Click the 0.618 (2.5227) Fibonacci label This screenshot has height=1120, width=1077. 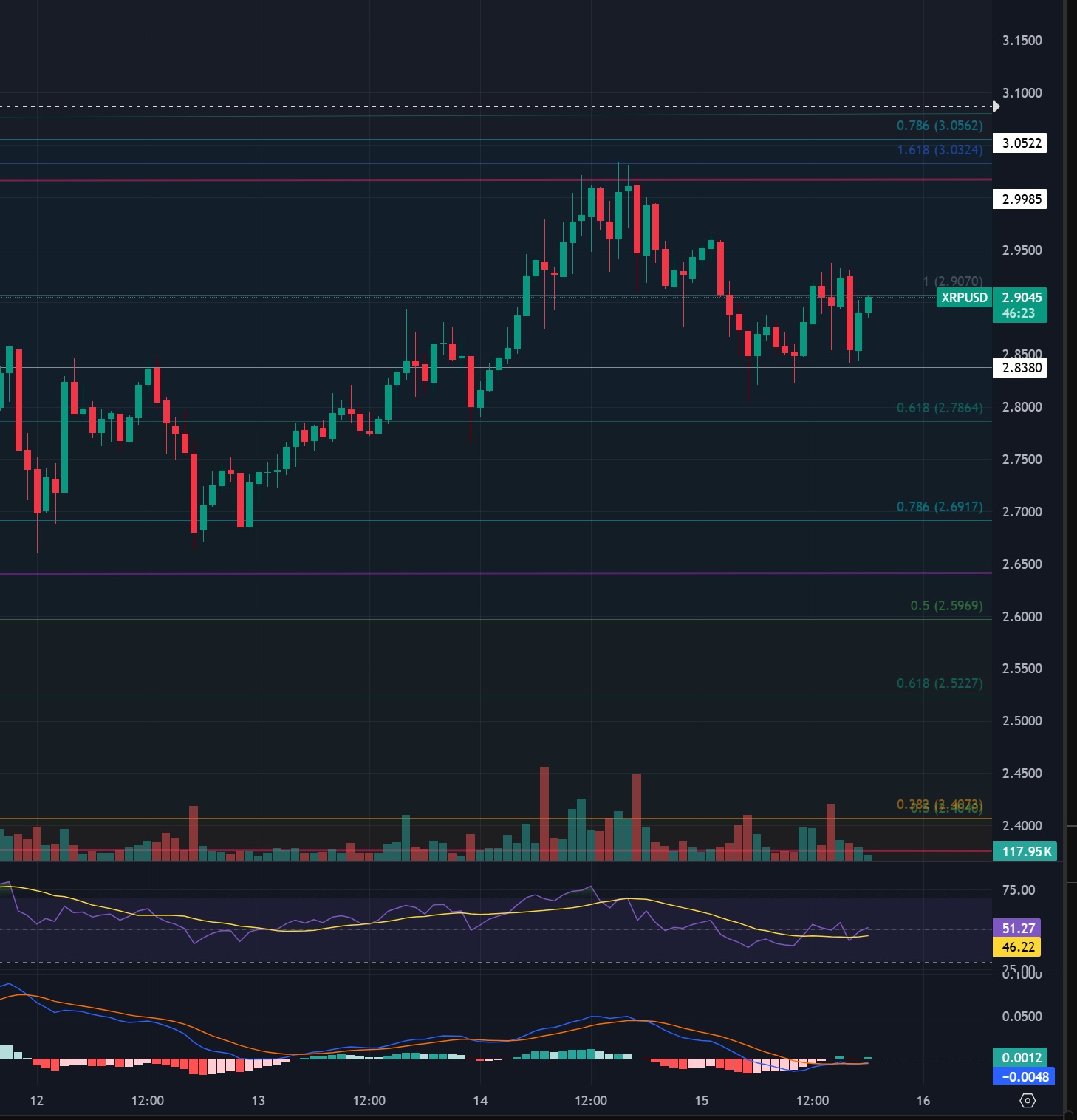click(x=940, y=683)
